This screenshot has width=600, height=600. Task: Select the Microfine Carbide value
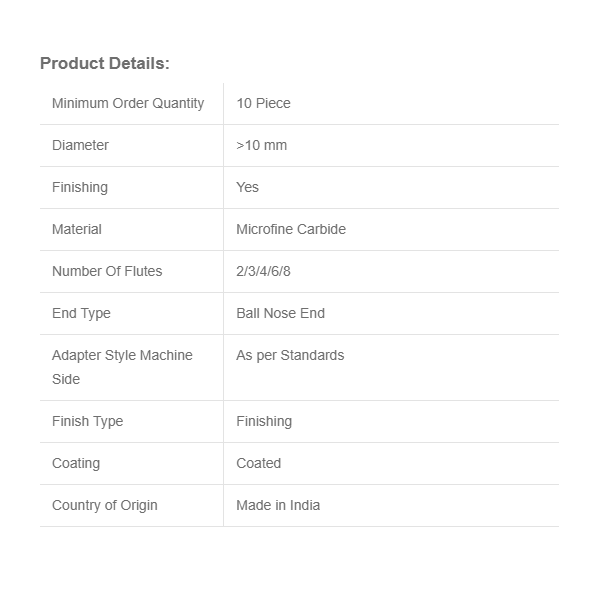pyautogui.click(x=291, y=229)
